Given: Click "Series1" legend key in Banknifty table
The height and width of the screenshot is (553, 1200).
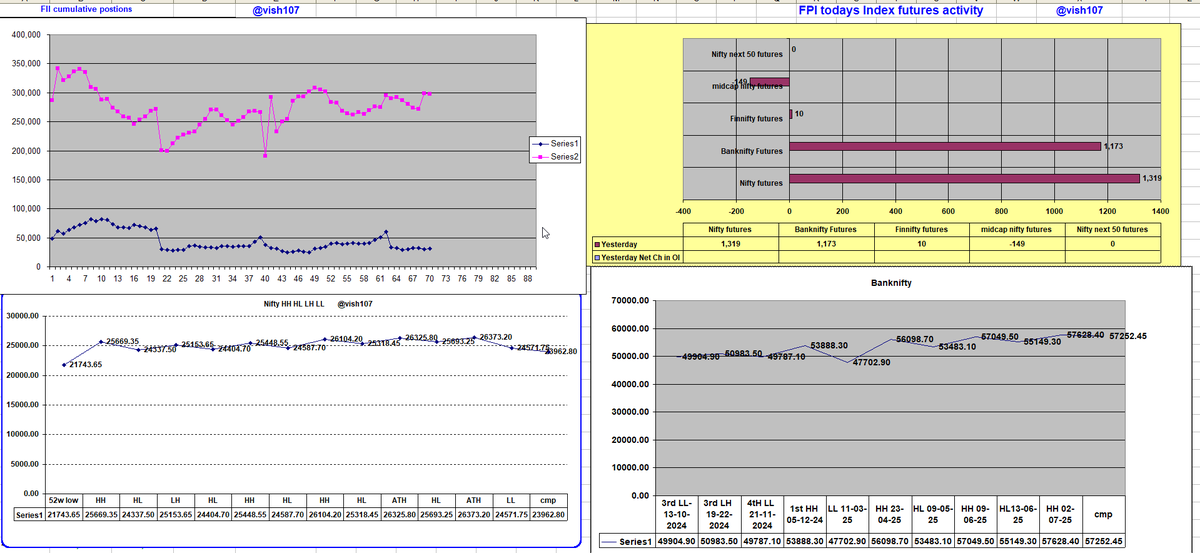Looking at the screenshot, I should point(629,541).
